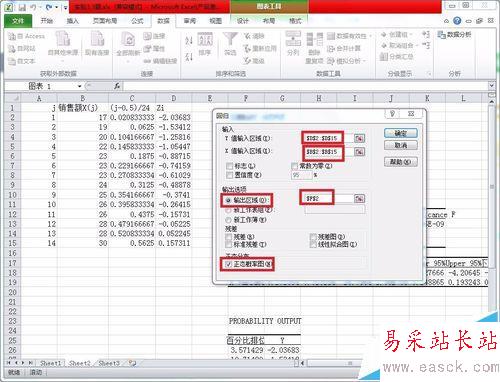Viewport: 500px width, 382px height.
Task: Switch to the 页面布局 ribbon tab
Action: click(105, 21)
